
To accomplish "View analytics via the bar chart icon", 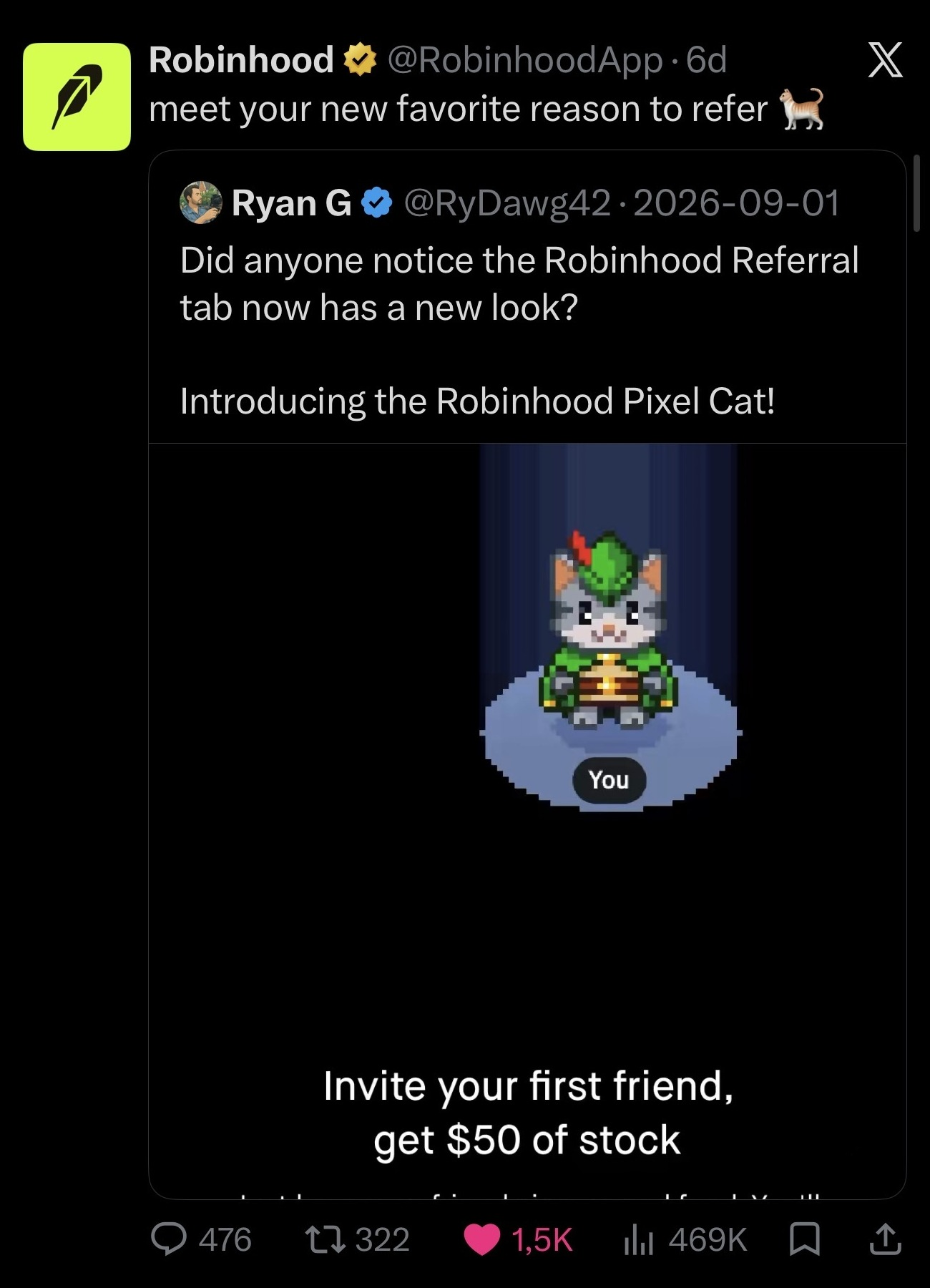I will tap(639, 1239).
